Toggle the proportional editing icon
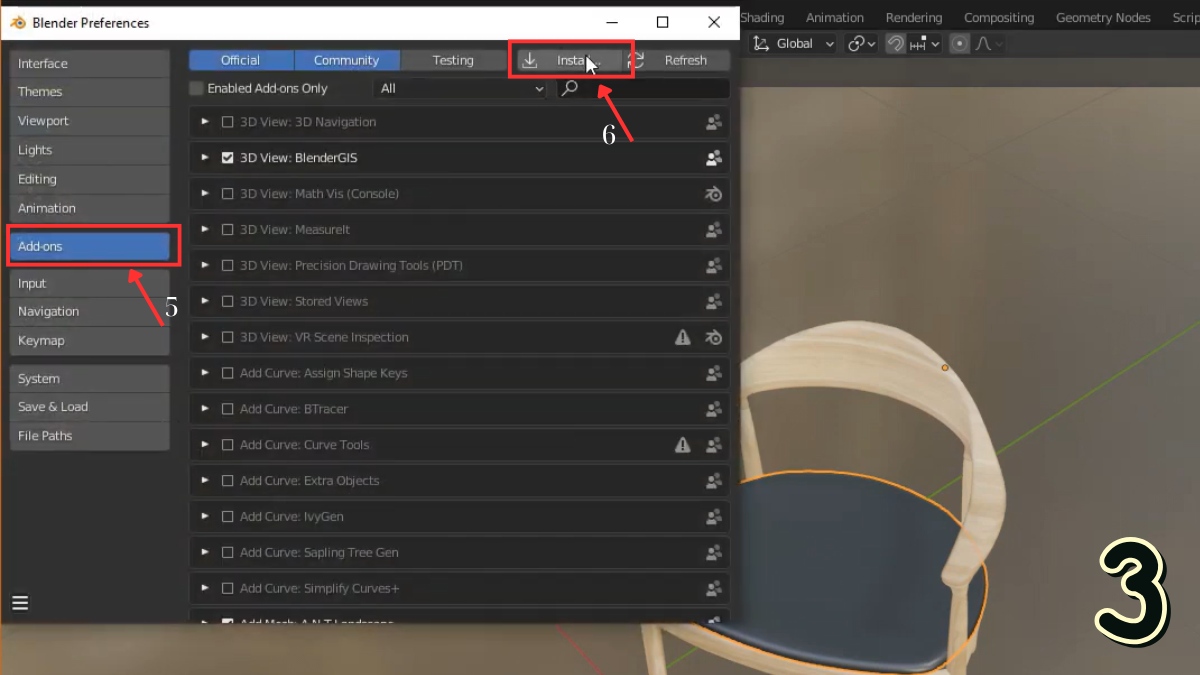The height and width of the screenshot is (675, 1200). pyautogui.click(x=960, y=43)
